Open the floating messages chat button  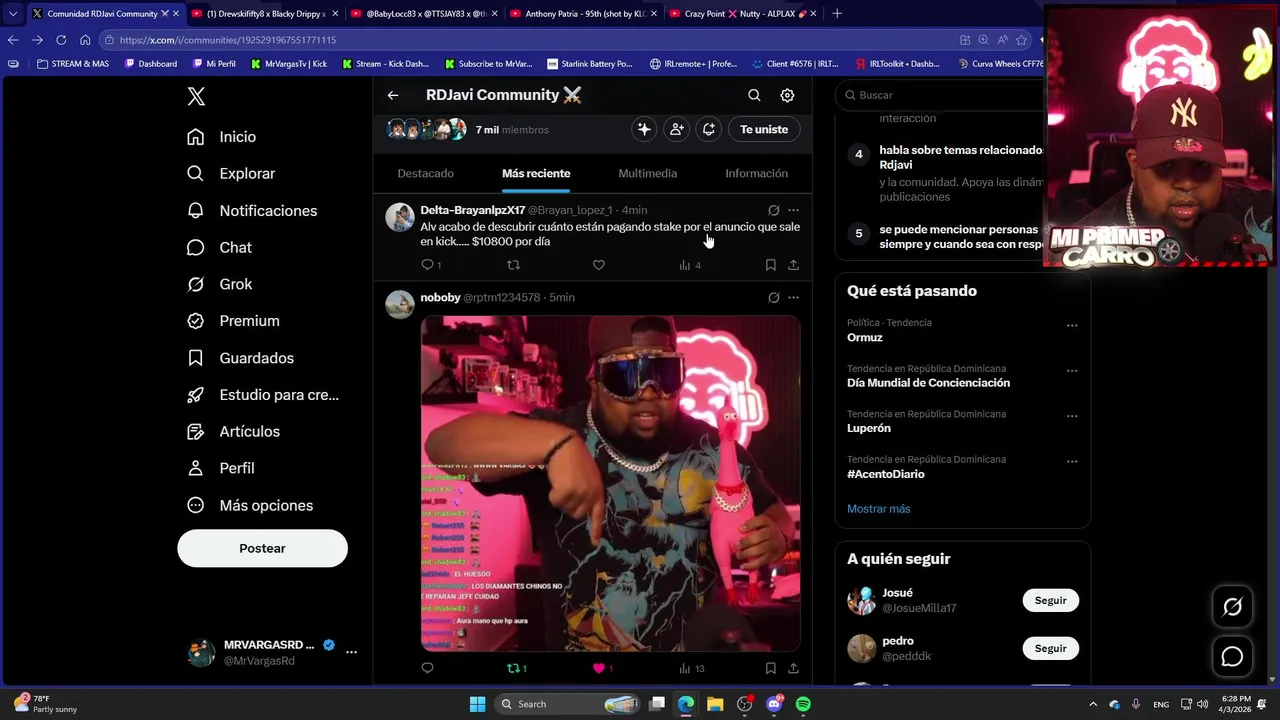point(1232,657)
